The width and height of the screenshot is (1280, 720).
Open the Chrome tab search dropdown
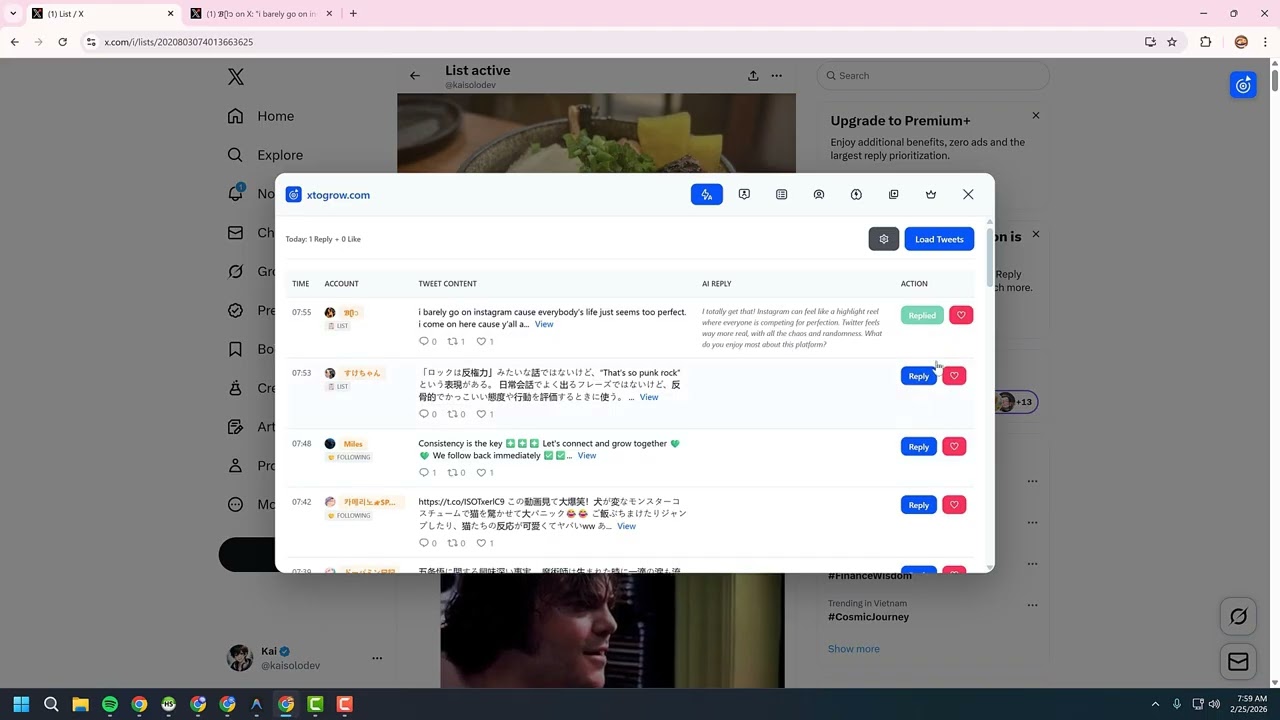click(x=13, y=14)
